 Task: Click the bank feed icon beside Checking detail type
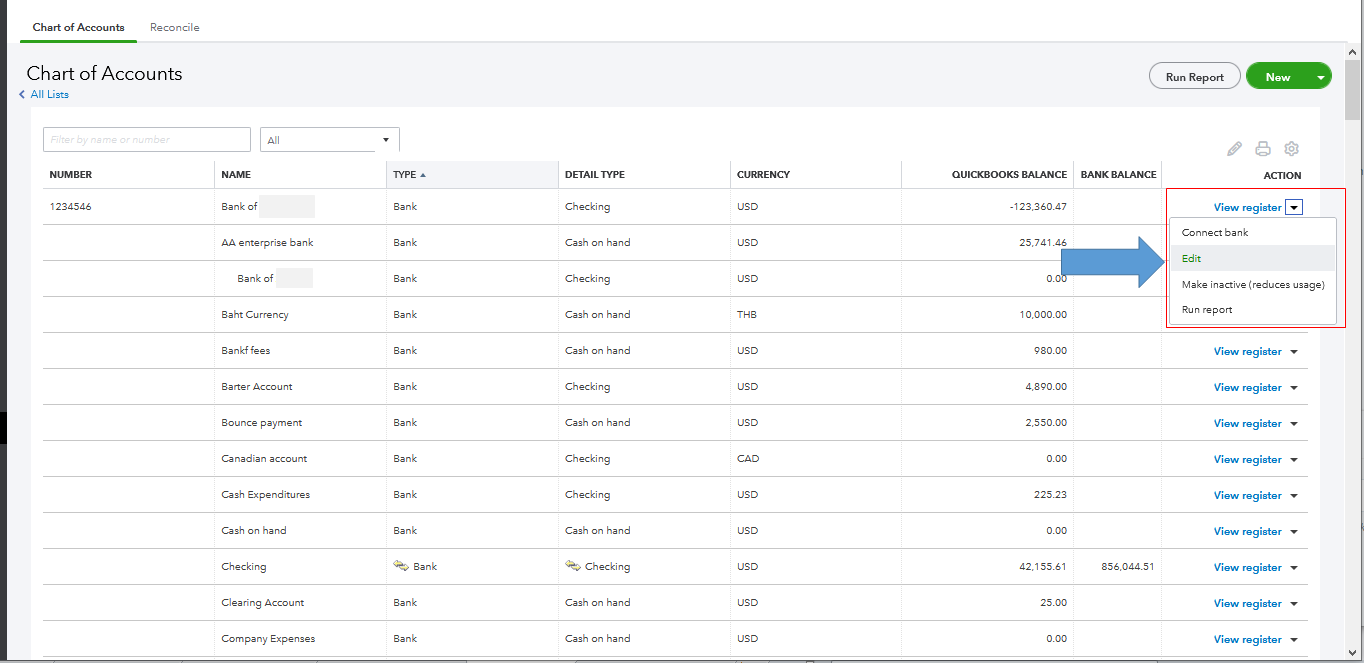click(573, 566)
